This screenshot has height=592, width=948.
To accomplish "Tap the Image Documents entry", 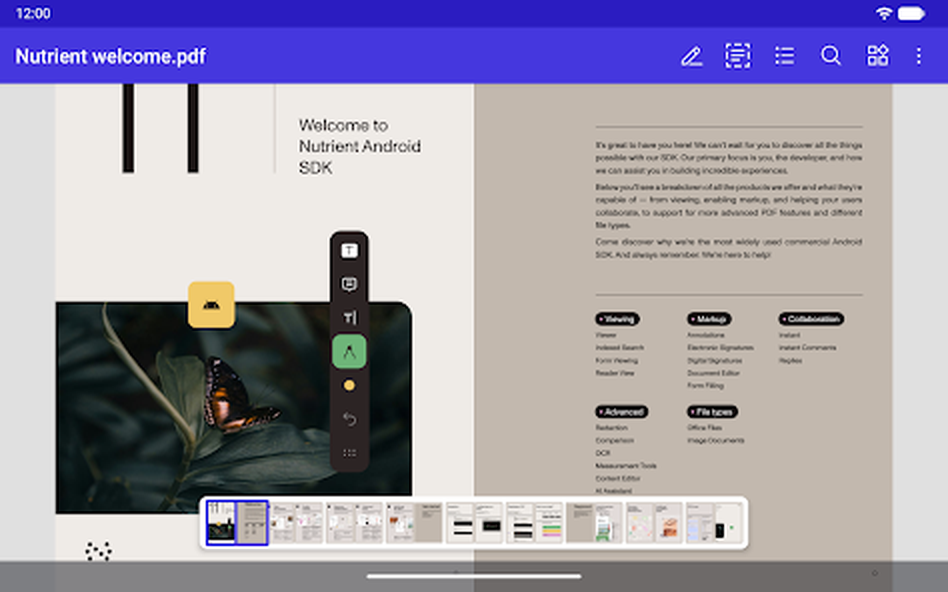I will tap(715, 440).
